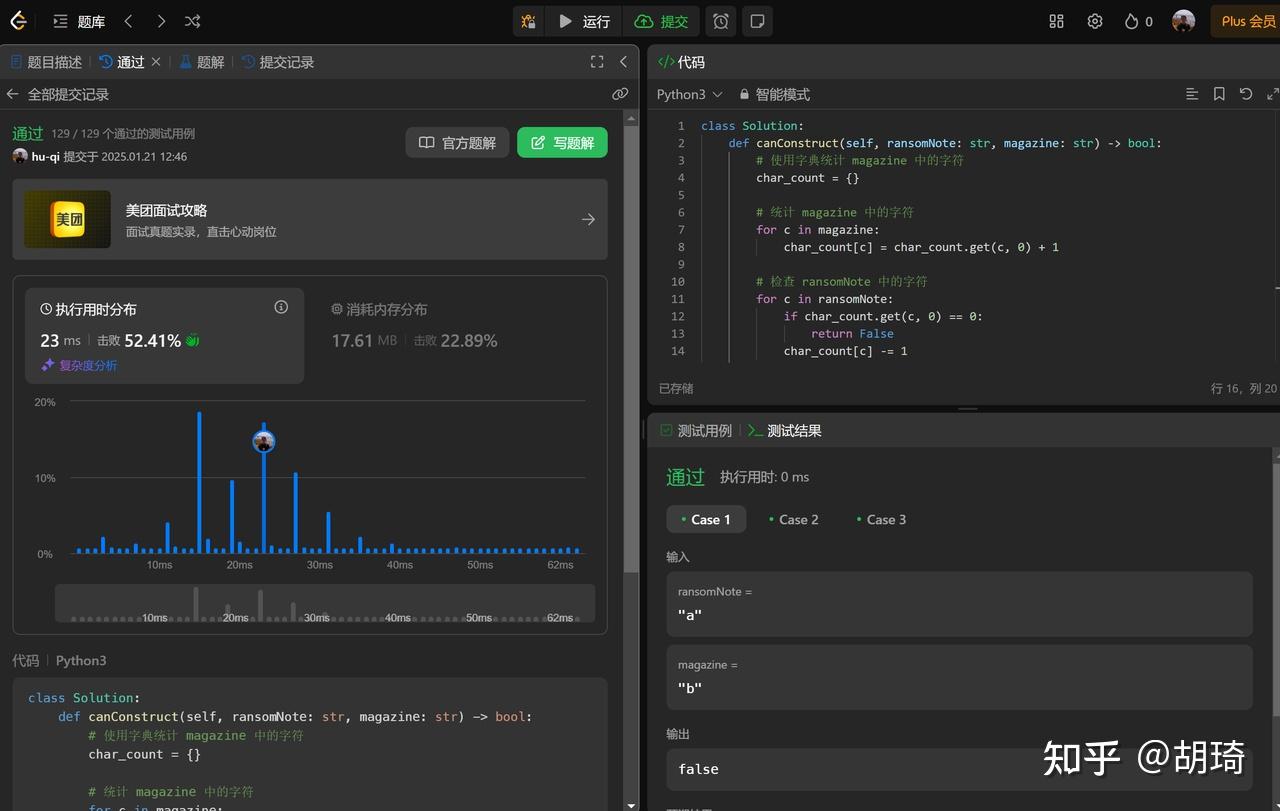1280x811 pixels.
Task: Open the 美团面试攻略 banner
Action: click(x=310, y=220)
